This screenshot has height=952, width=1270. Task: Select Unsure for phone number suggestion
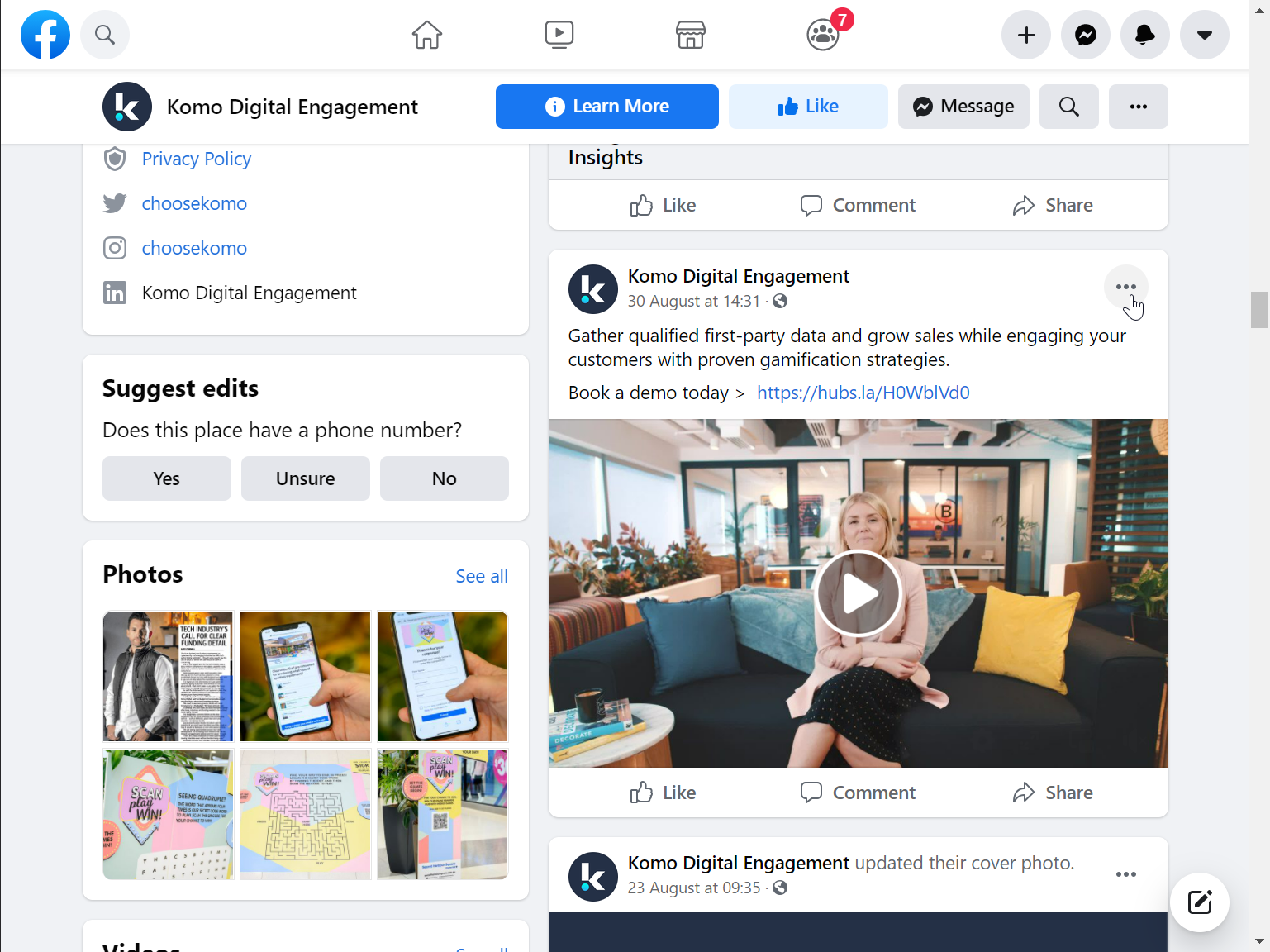pyautogui.click(x=306, y=478)
